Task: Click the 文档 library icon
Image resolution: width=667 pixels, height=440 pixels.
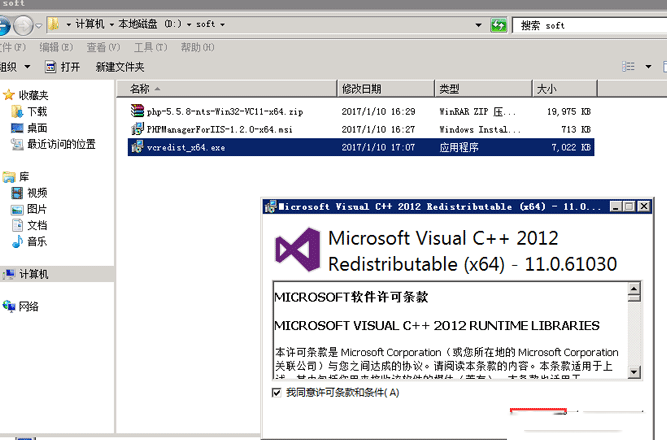Action: (x=17, y=225)
